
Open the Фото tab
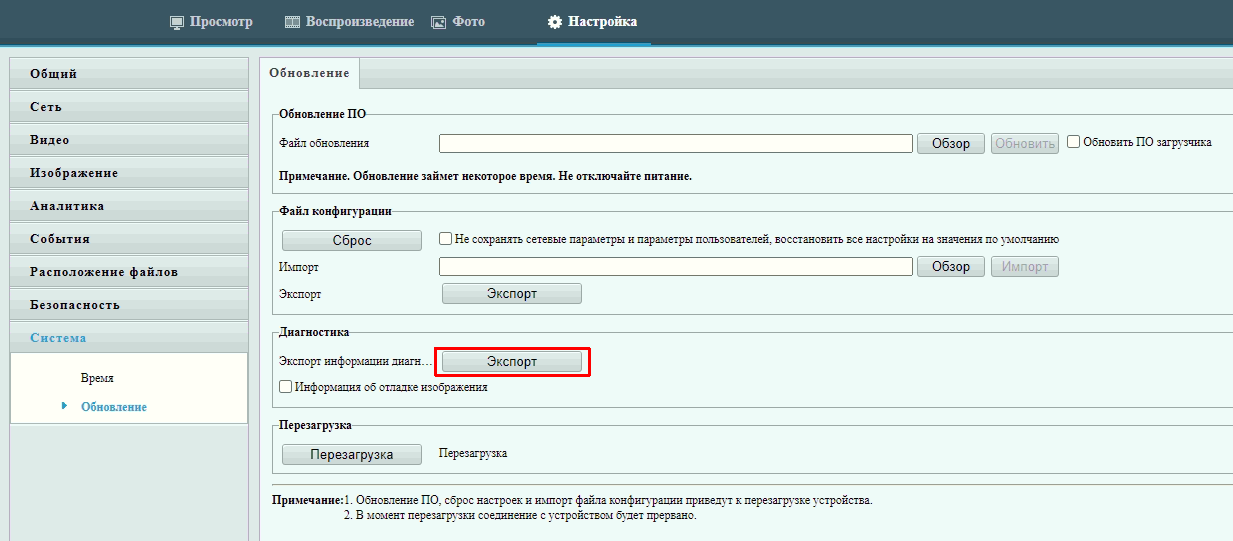point(458,21)
